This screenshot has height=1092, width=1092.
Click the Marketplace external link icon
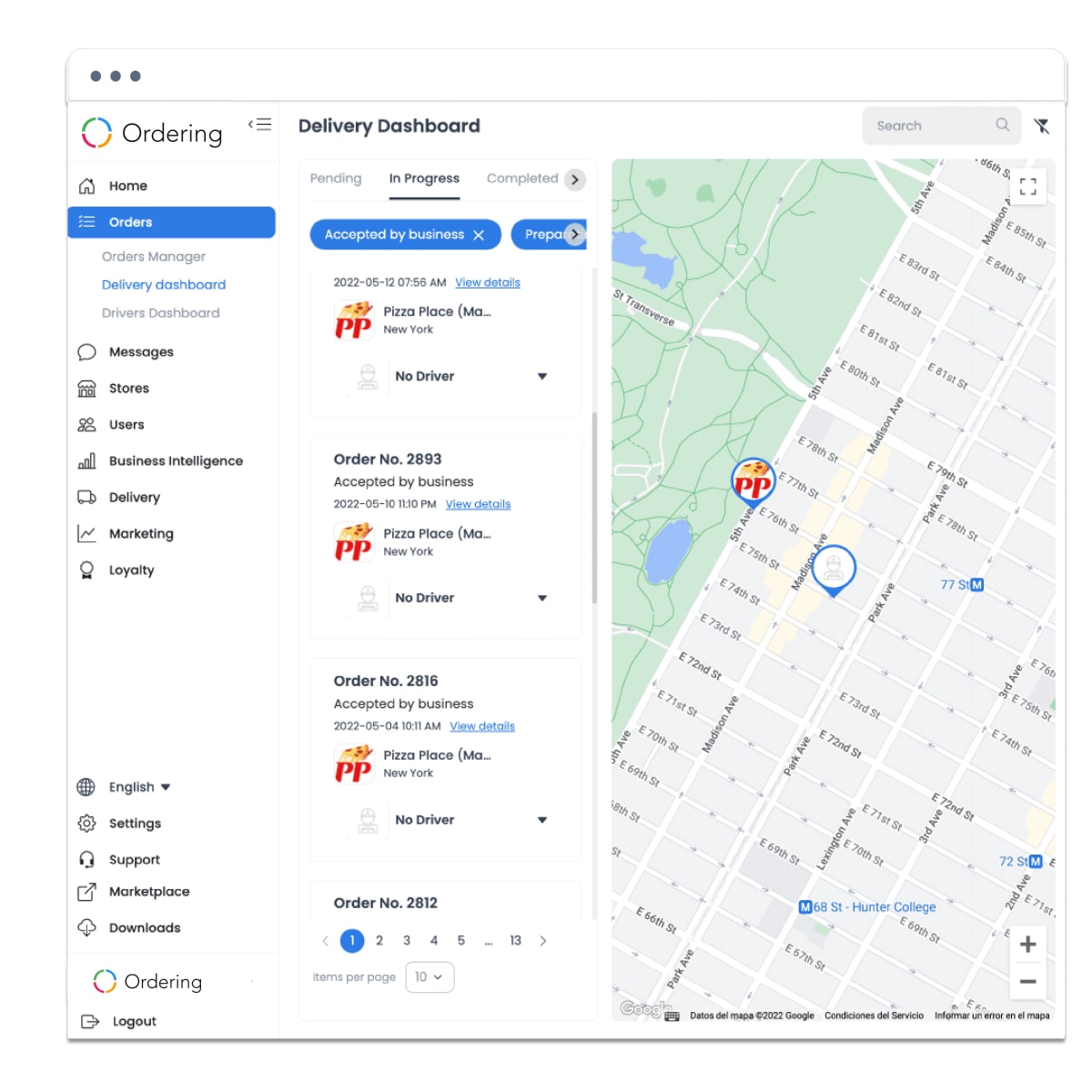pos(86,892)
